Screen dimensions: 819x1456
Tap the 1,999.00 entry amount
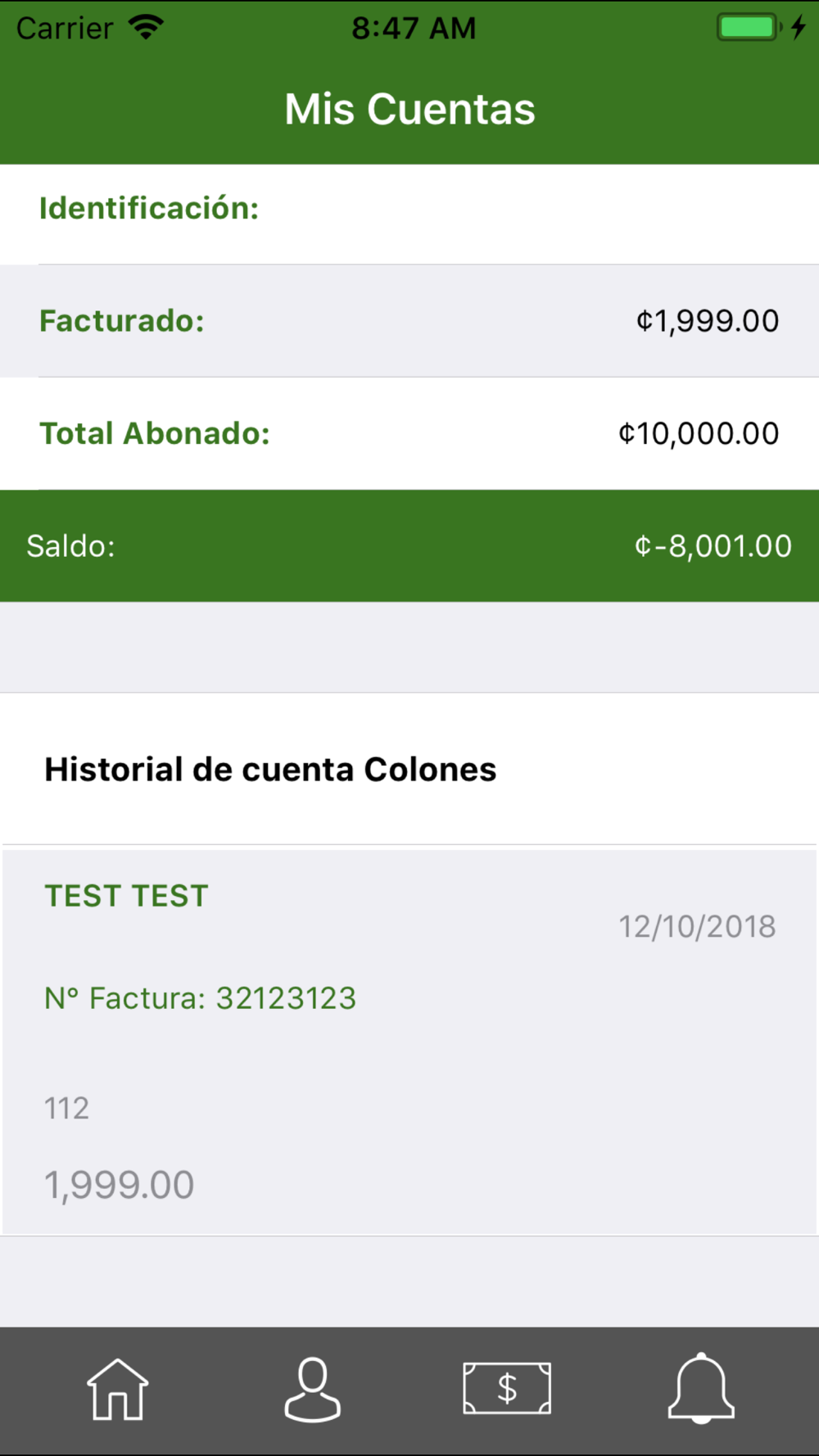[x=120, y=1185]
